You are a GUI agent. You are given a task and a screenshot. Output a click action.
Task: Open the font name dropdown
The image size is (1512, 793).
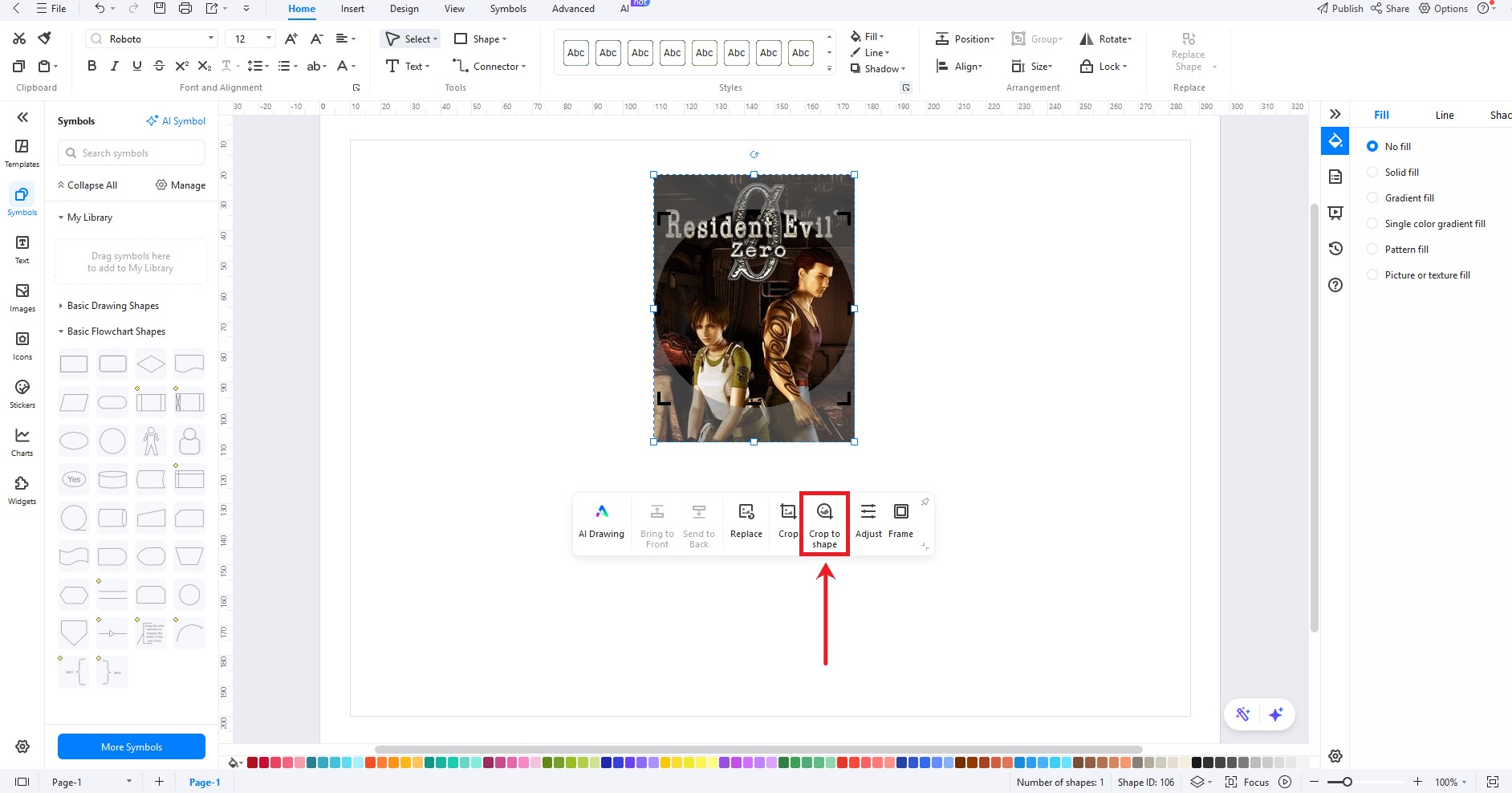[x=211, y=39]
